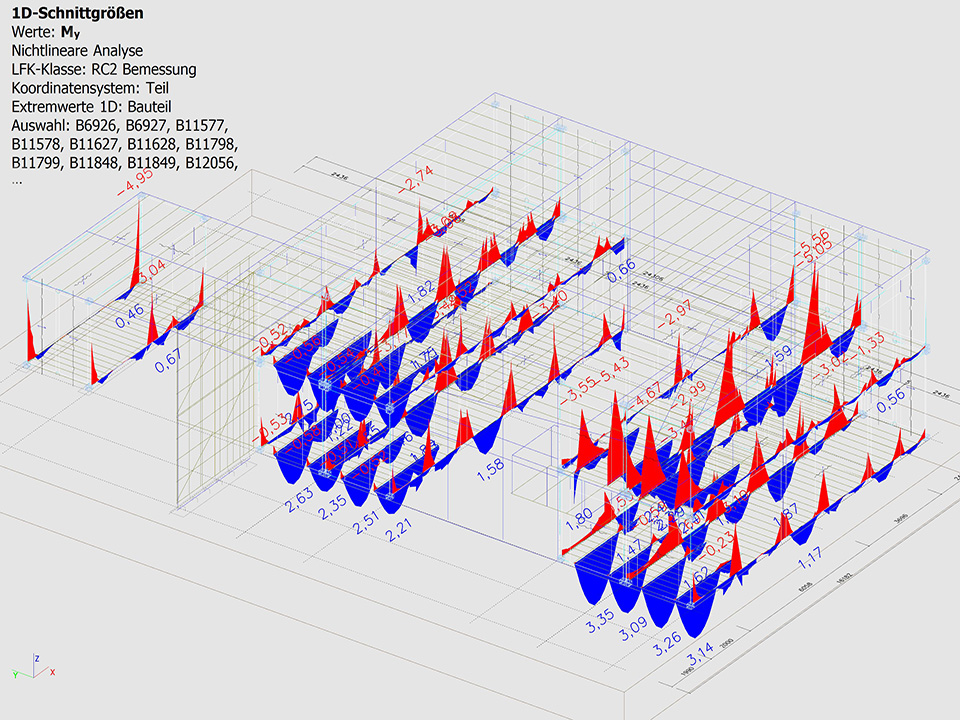The height and width of the screenshot is (720, 960).
Task: Click the blue 0,46 value label
Action: coord(130,319)
